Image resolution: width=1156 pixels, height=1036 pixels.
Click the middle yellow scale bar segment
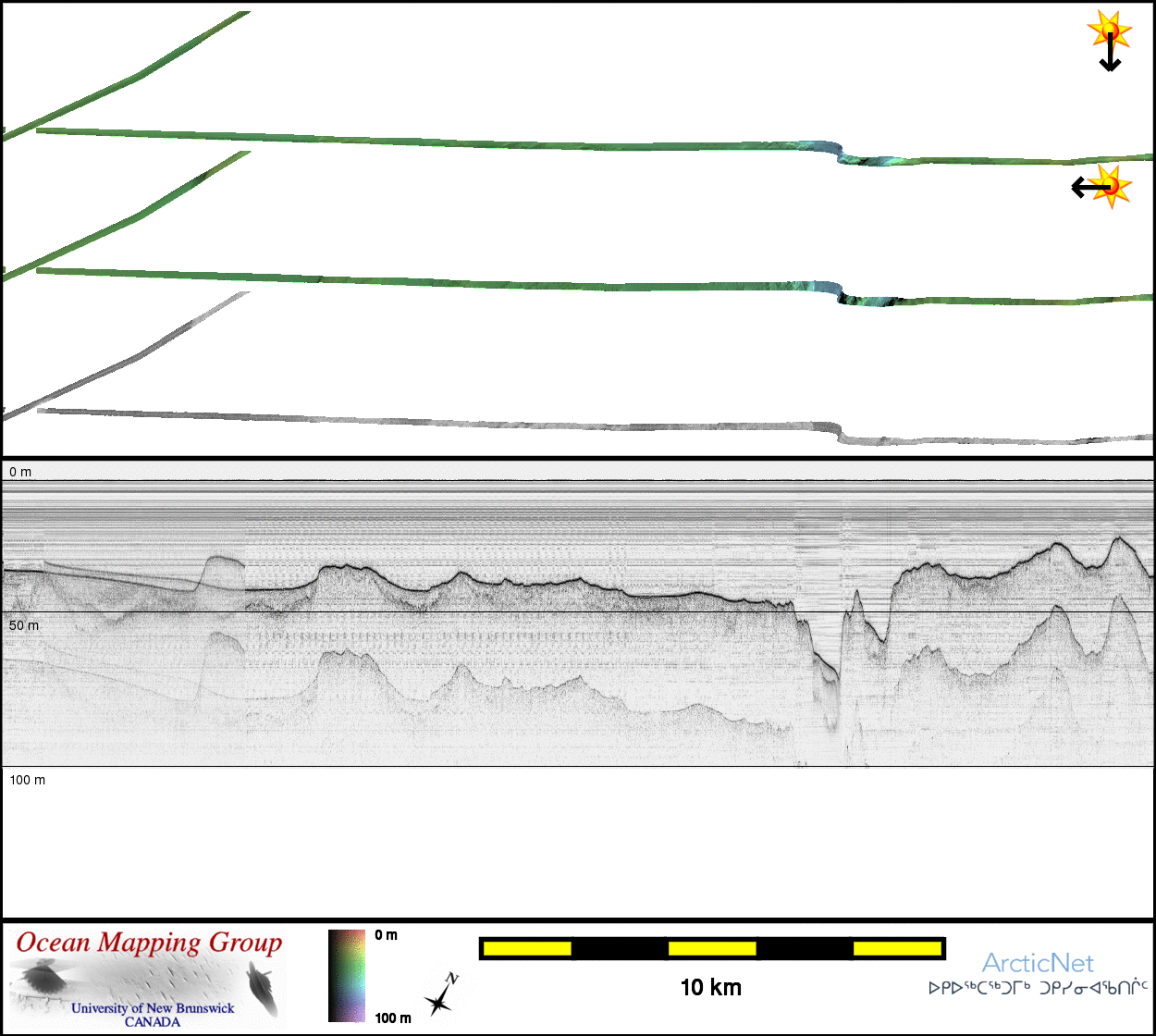pyautogui.click(x=711, y=948)
